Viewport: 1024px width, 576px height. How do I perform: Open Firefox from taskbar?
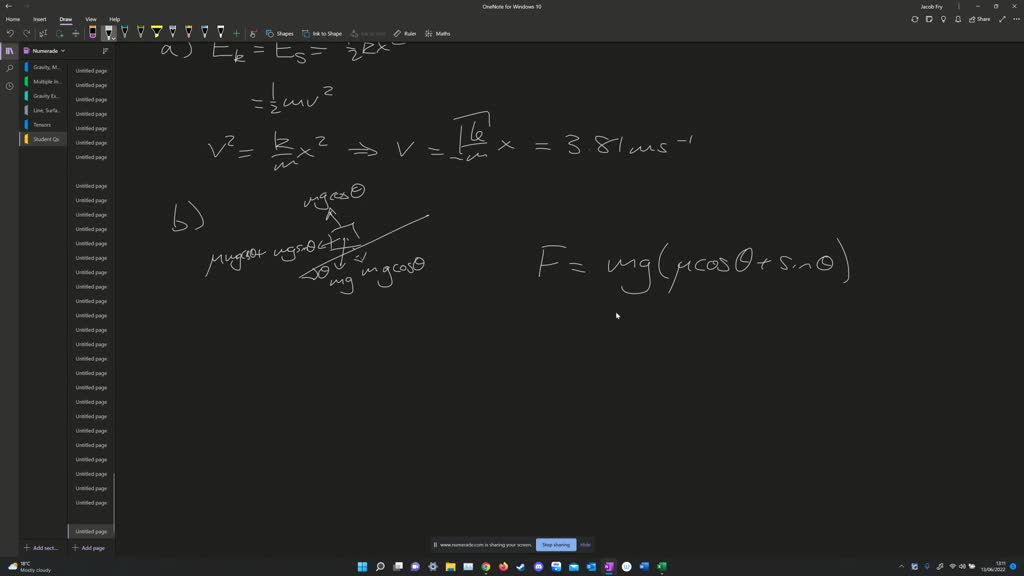(x=504, y=566)
